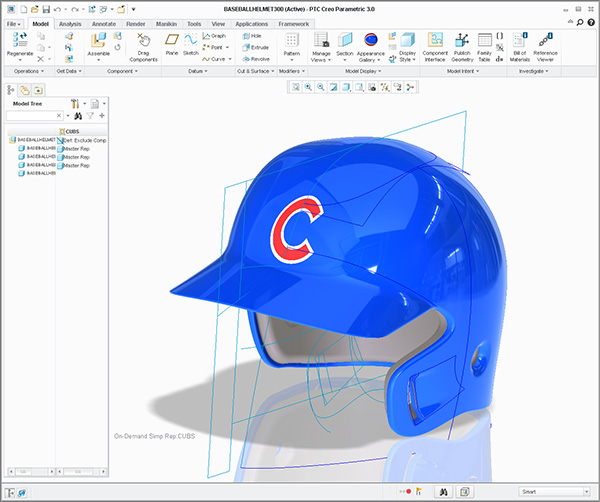600x502 pixels.
Task: Click the Zoom Out icon in graphics toolbar
Action: [321, 87]
